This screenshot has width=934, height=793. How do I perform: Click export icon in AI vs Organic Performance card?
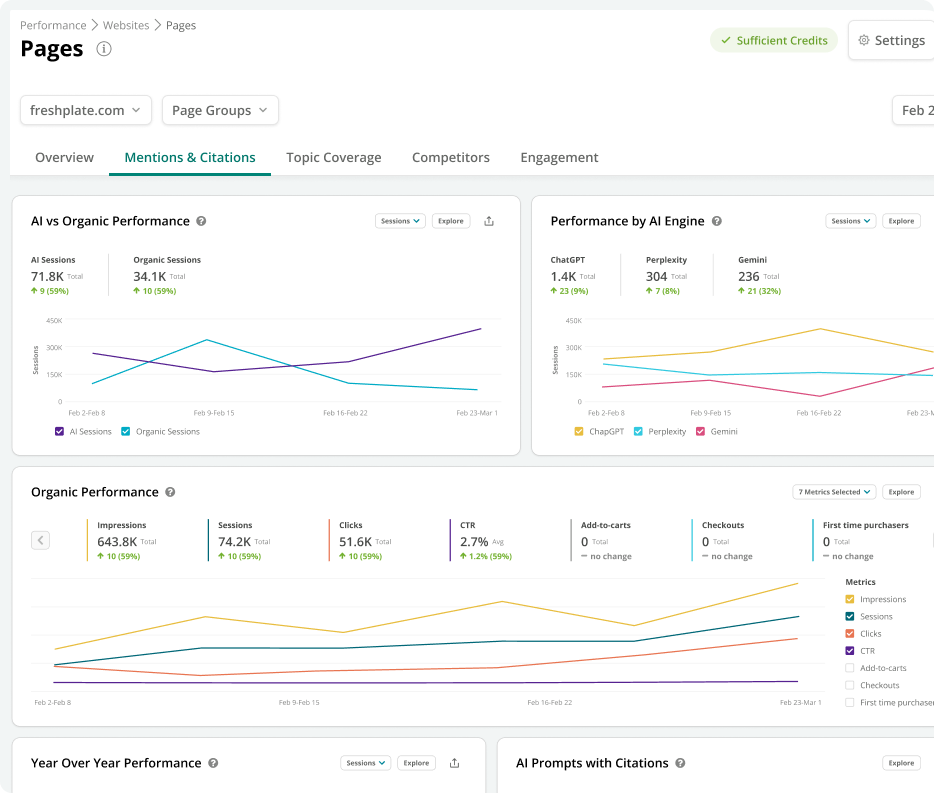click(489, 221)
